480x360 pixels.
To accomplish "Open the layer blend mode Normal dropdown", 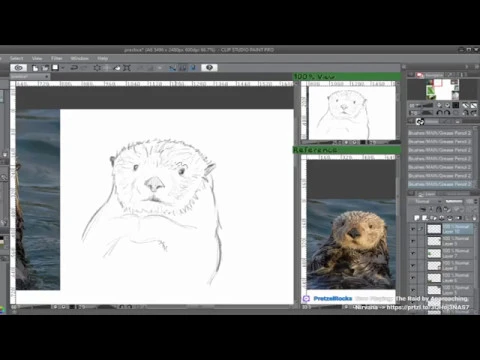I will click(425, 201).
